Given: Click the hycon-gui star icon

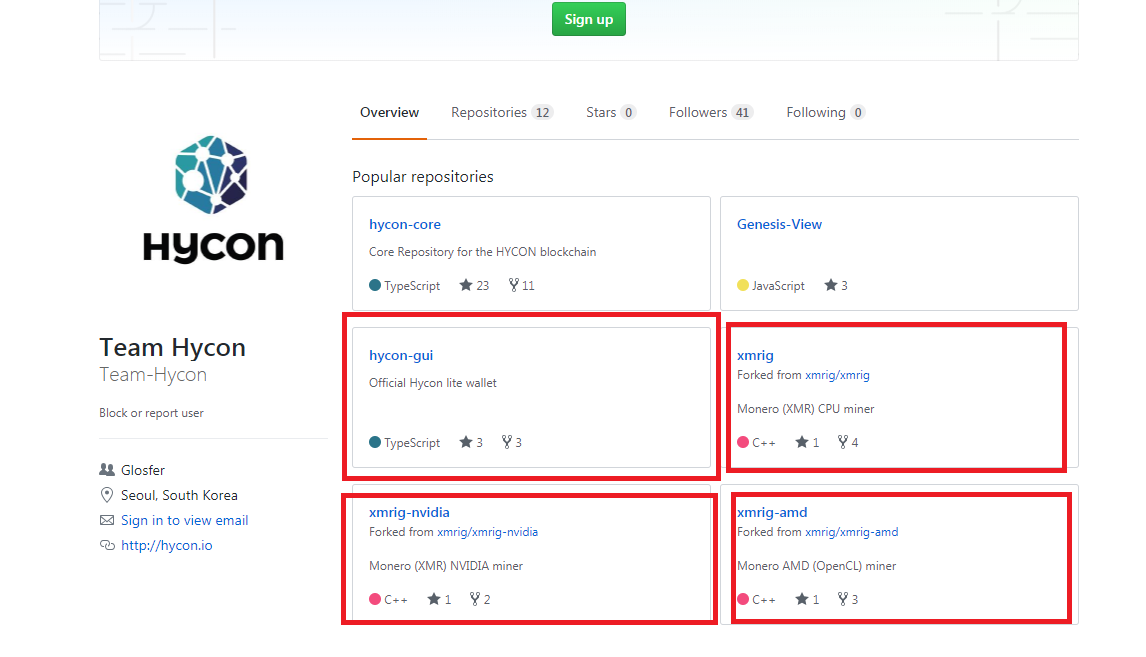Looking at the screenshot, I should [x=466, y=442].
